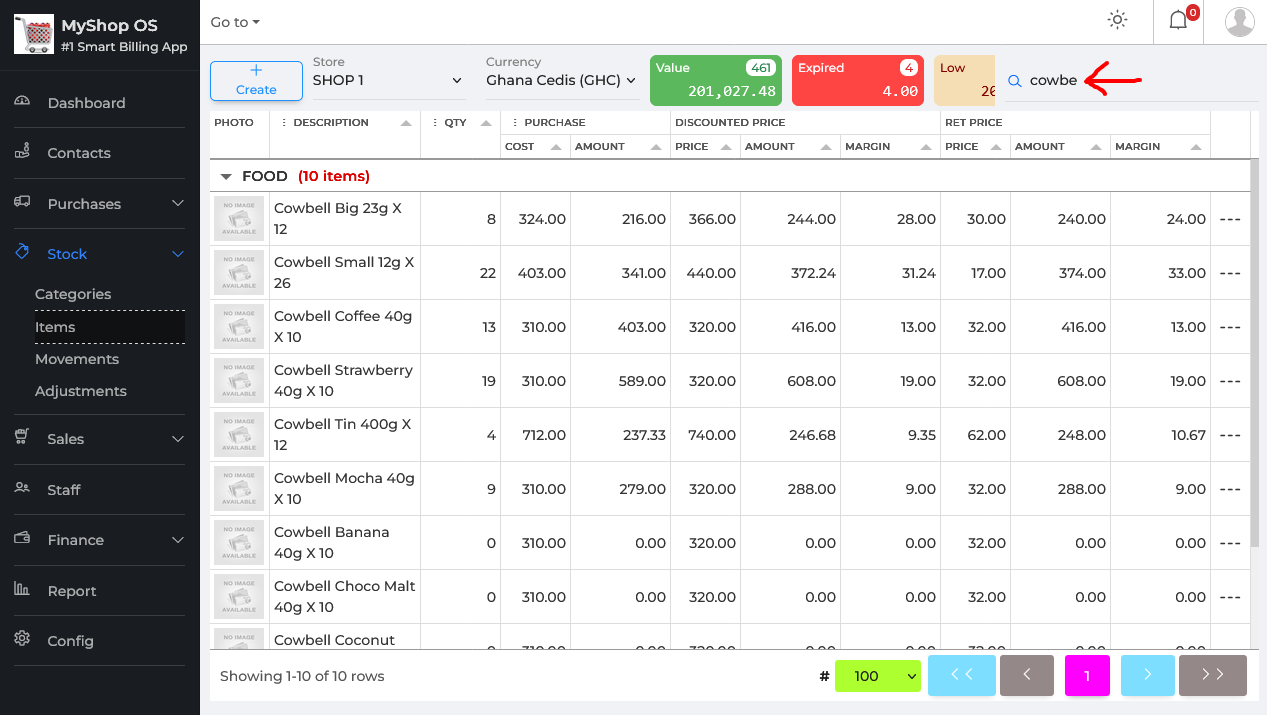Click the red Expired summary card
The height and width of the screenshot is (715, 1267).
pyautogui.click(x=857, y=80)
